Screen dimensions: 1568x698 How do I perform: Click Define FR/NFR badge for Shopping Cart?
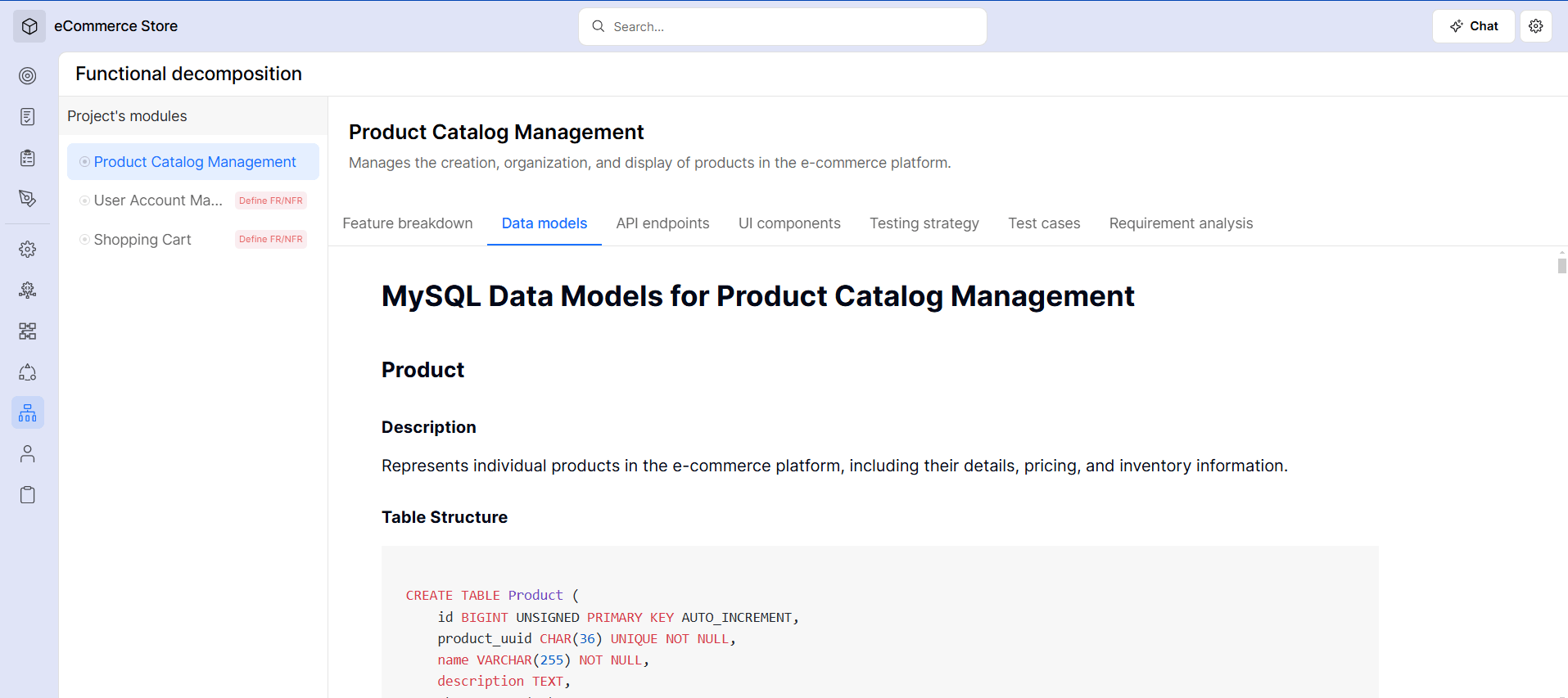[x=271, y=239]
